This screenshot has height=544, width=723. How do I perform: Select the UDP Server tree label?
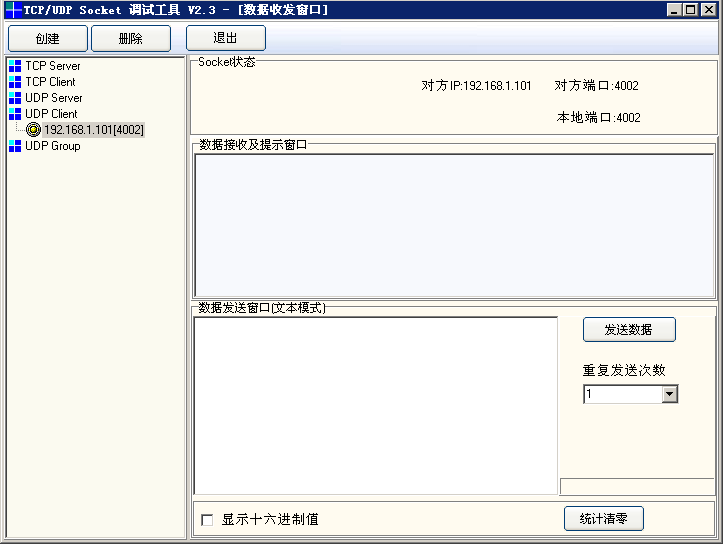click(53, 98)
